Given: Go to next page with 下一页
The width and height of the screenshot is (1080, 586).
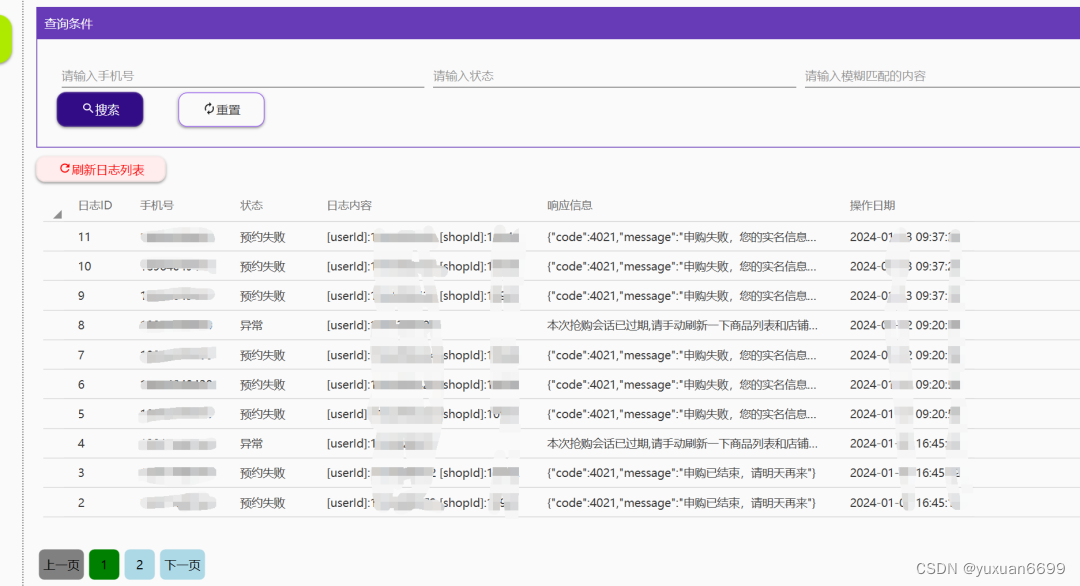Looking at the screenshot, I should pyautogui.click(x=182, y=565).
